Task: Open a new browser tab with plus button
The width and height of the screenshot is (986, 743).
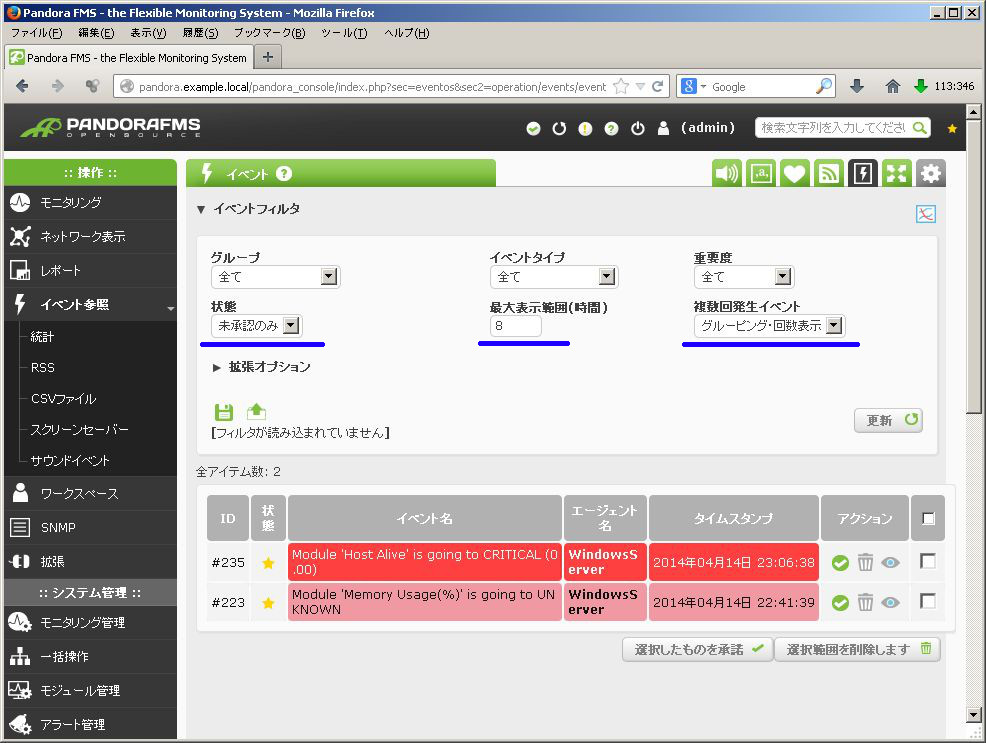Action: click(268, 57)
